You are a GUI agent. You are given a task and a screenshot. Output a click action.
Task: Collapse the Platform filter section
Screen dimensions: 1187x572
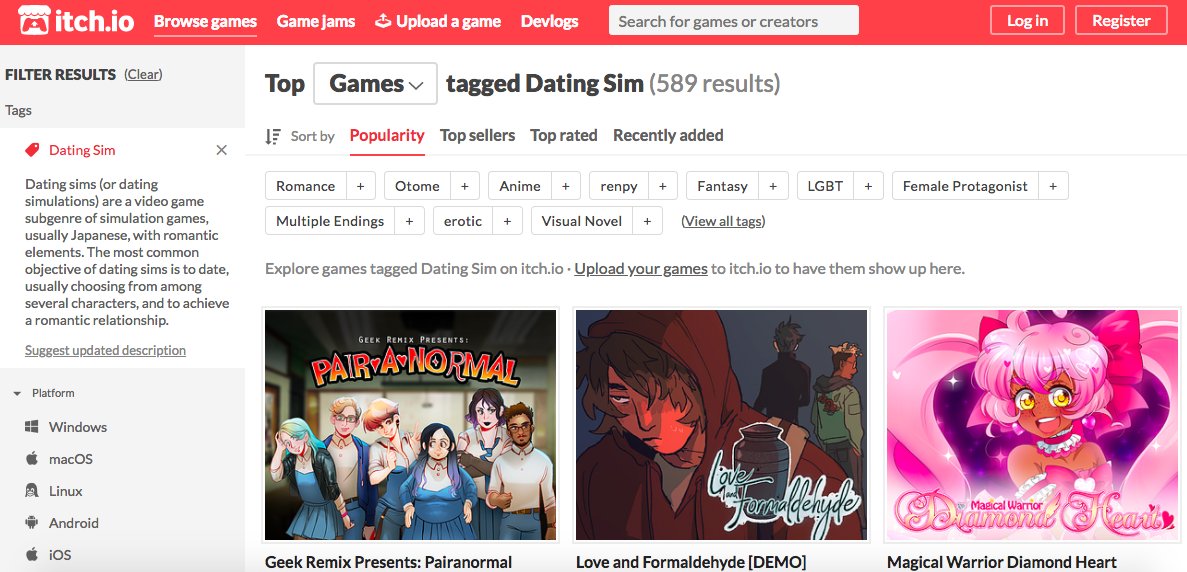[17, 393]
